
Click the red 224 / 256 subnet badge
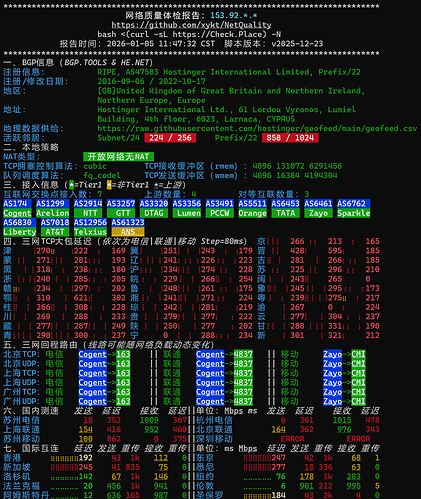[170, 138]
